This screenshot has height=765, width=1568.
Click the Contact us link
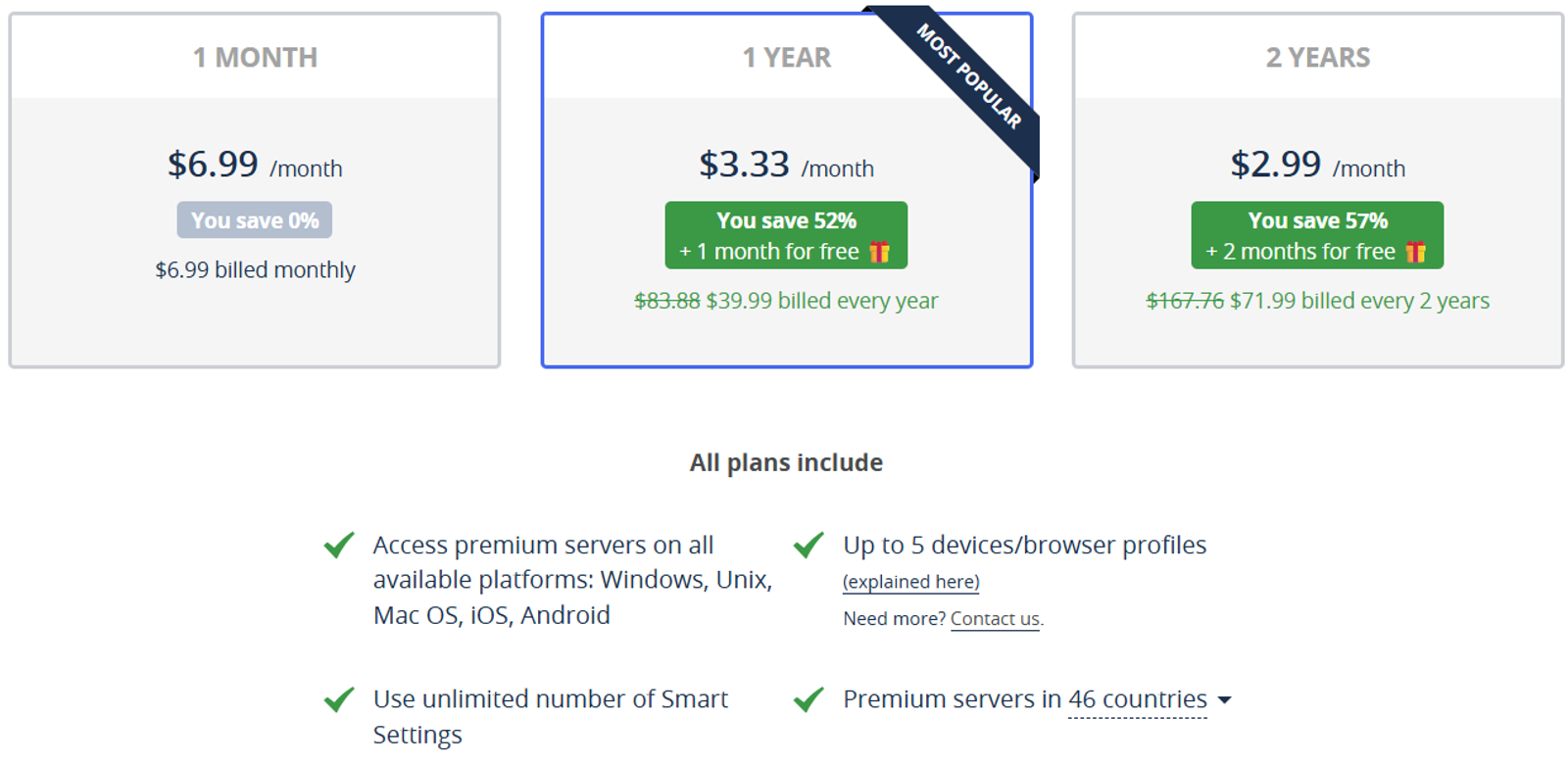coord(994,618)
